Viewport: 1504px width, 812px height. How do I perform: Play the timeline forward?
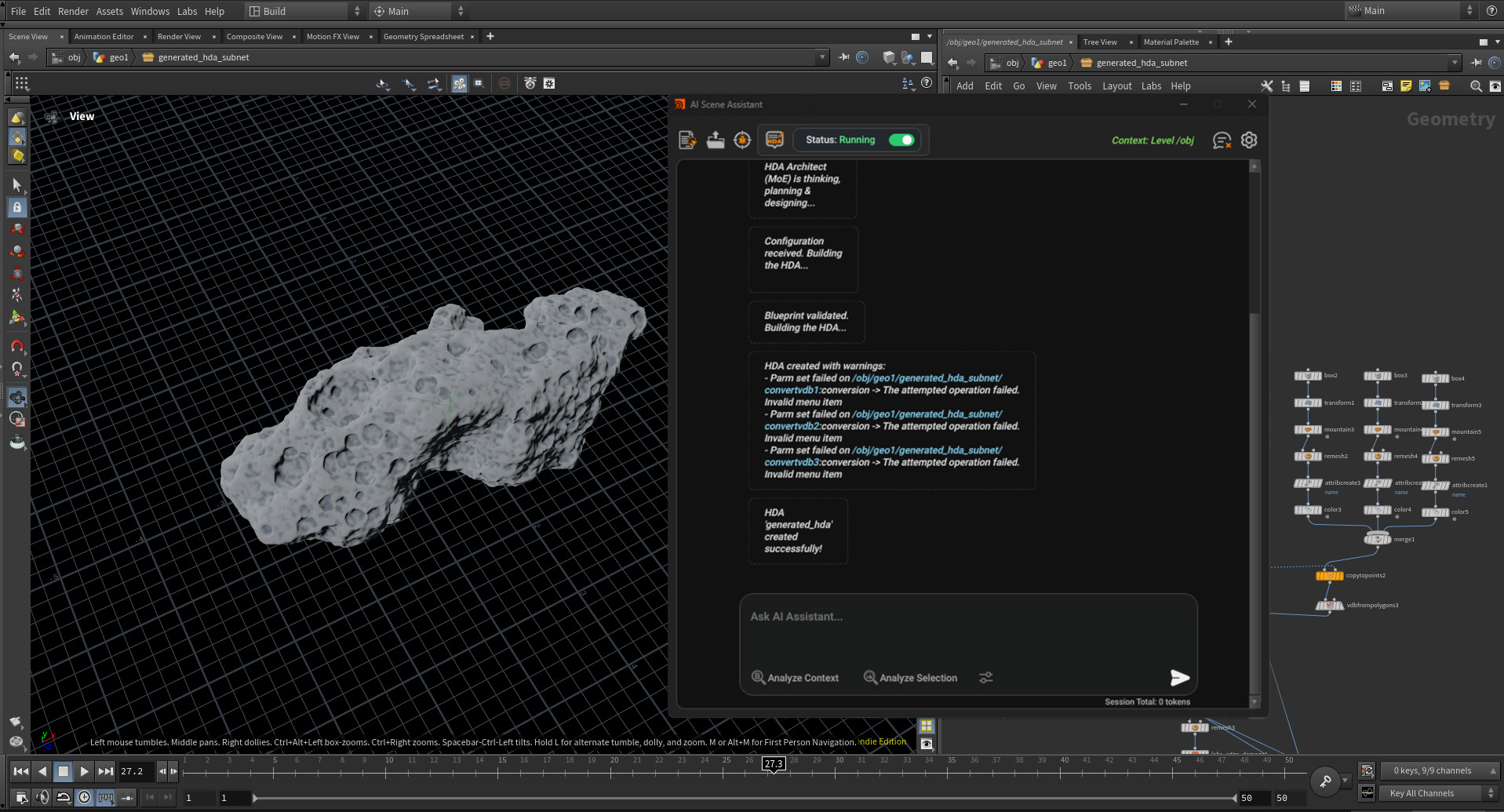point(84,771)
